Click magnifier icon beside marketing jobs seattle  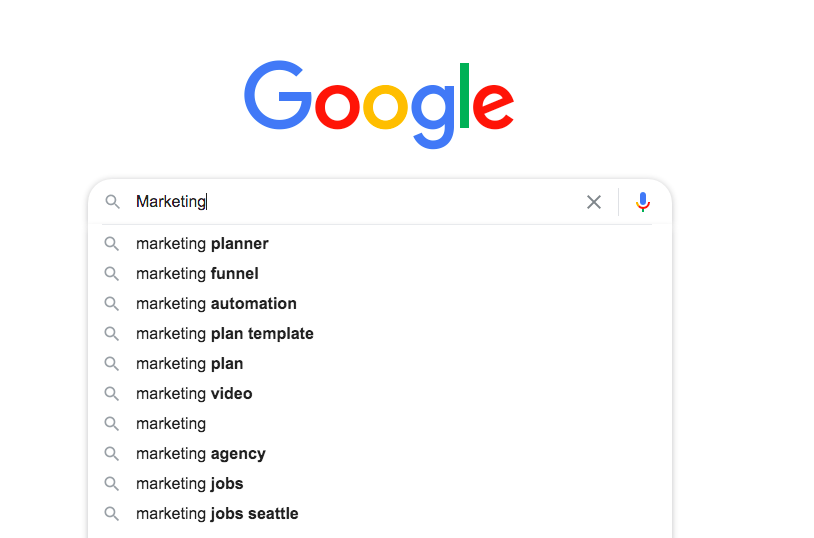112,514
